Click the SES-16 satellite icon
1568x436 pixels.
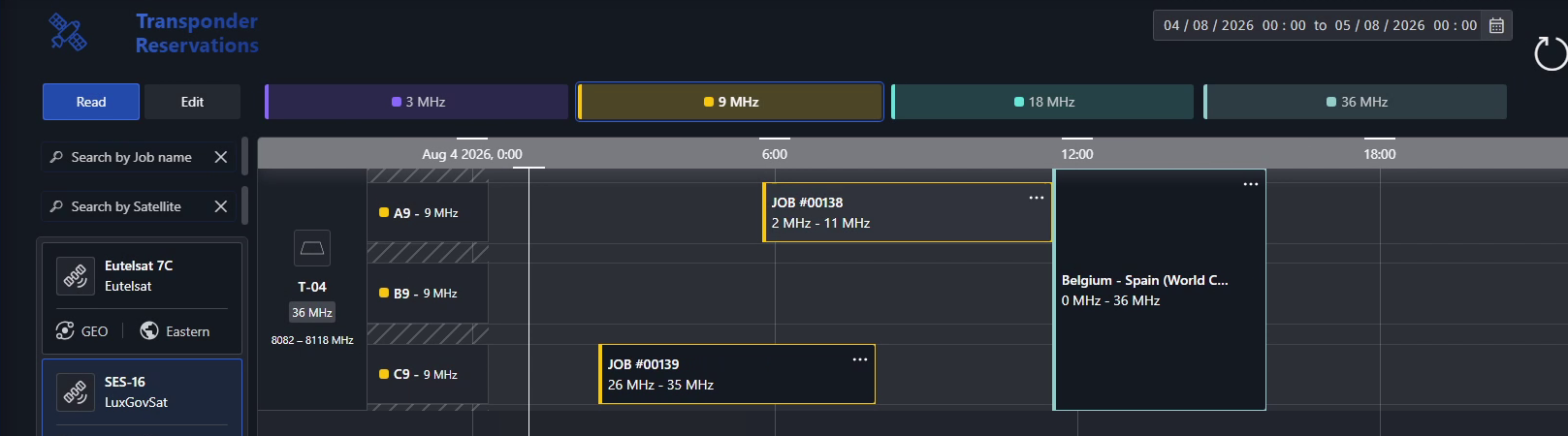point(75,392)
